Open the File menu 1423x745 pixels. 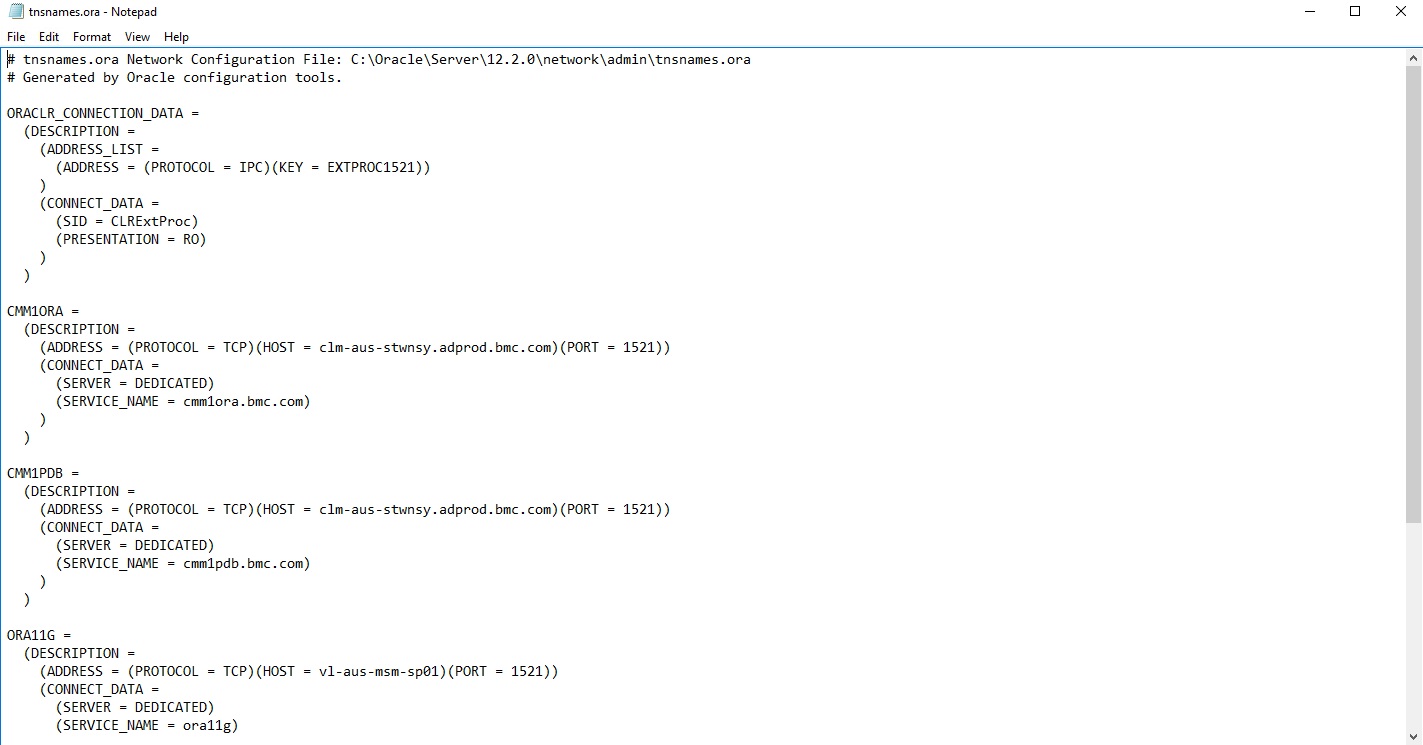[x=16, y=37]
